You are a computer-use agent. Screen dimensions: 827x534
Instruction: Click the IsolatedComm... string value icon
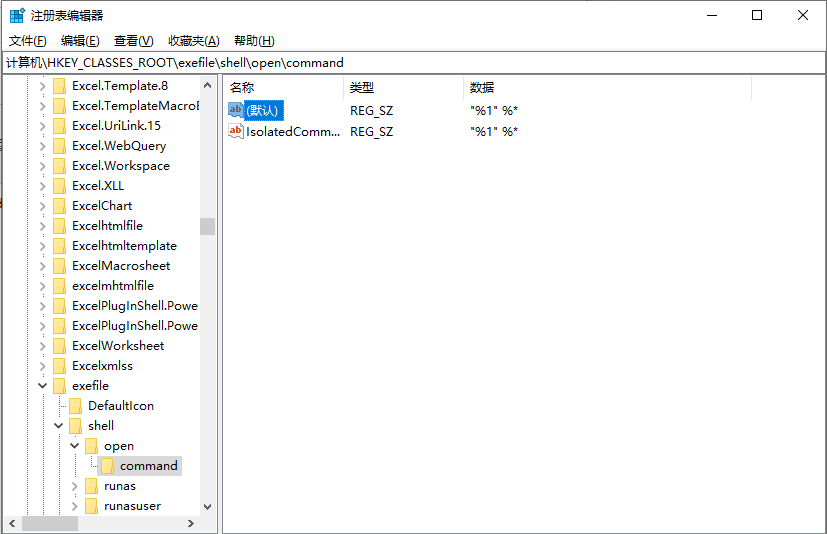pyautogui.click(x=236, y=131)
